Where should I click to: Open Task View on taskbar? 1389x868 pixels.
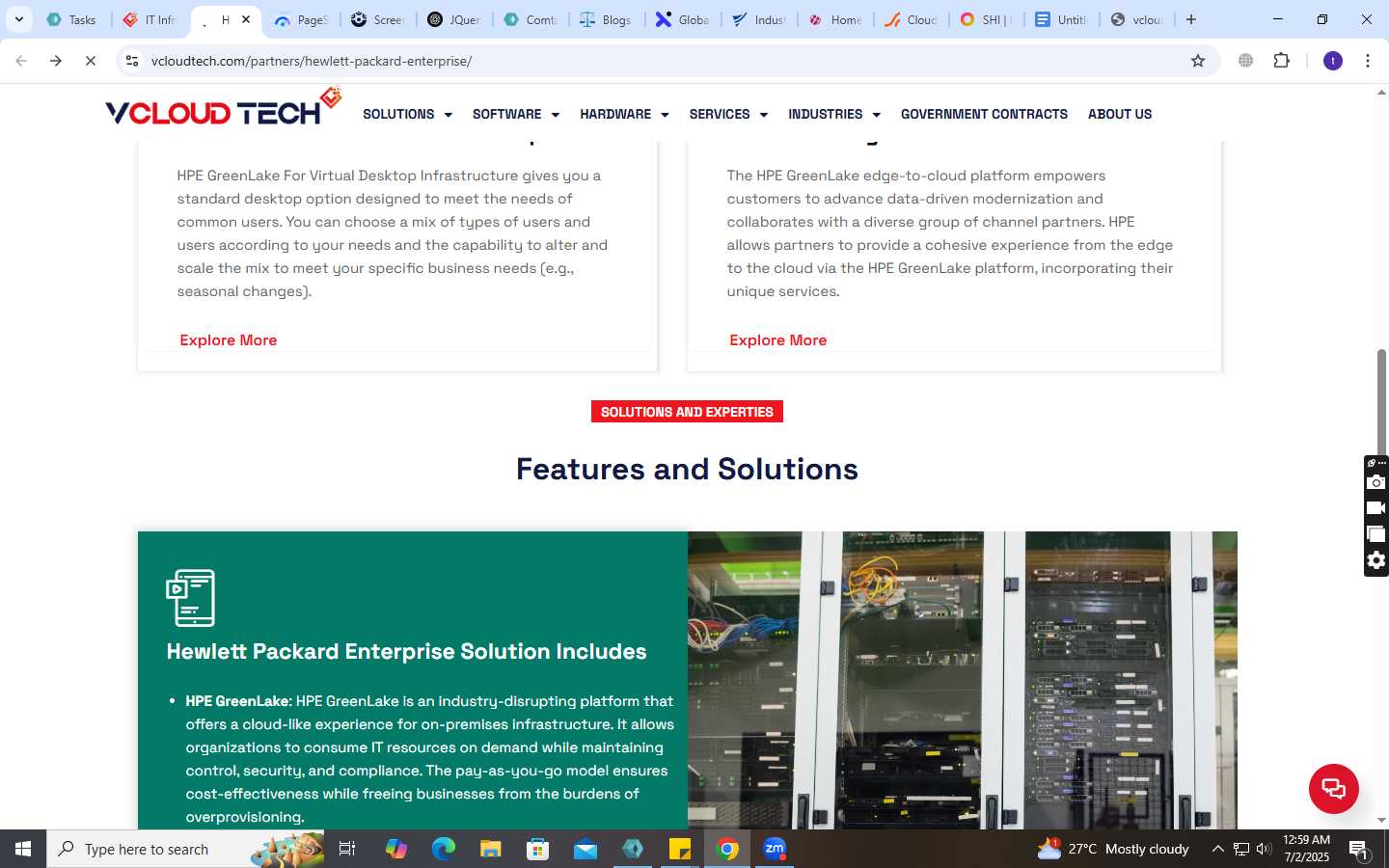[x=347, y=849]
